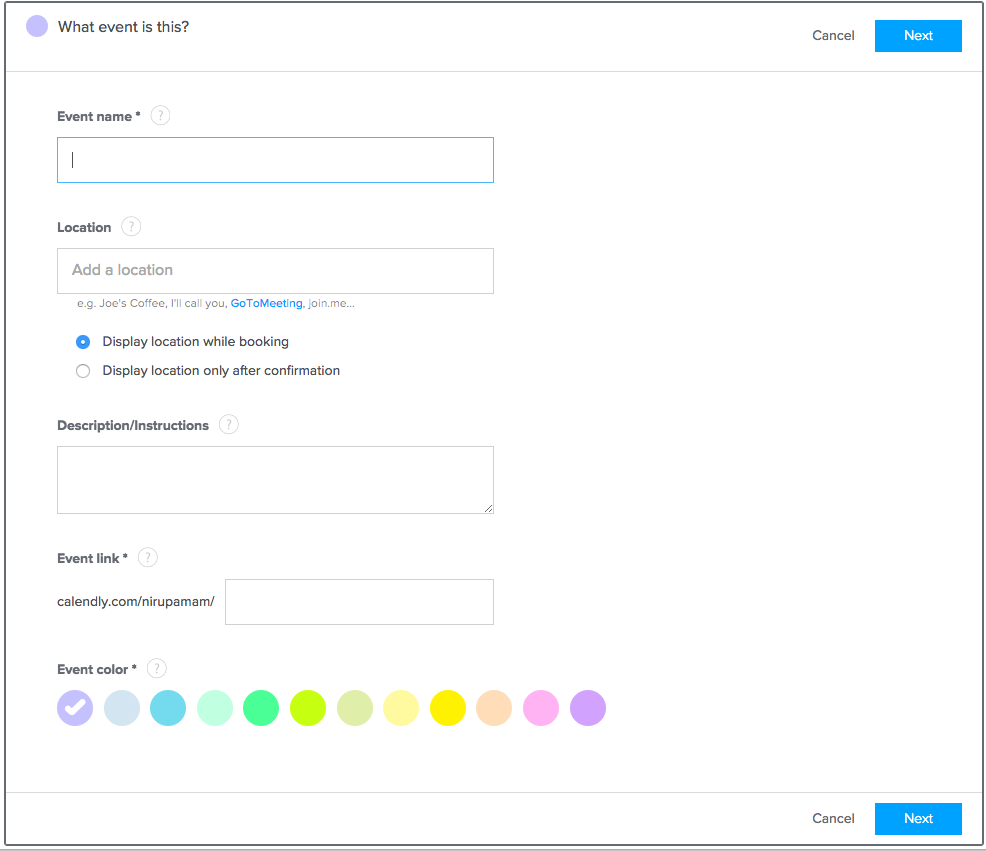The image size is (986, 851).
Task: Select the pink event color swatch
Action: coord(541,708)
